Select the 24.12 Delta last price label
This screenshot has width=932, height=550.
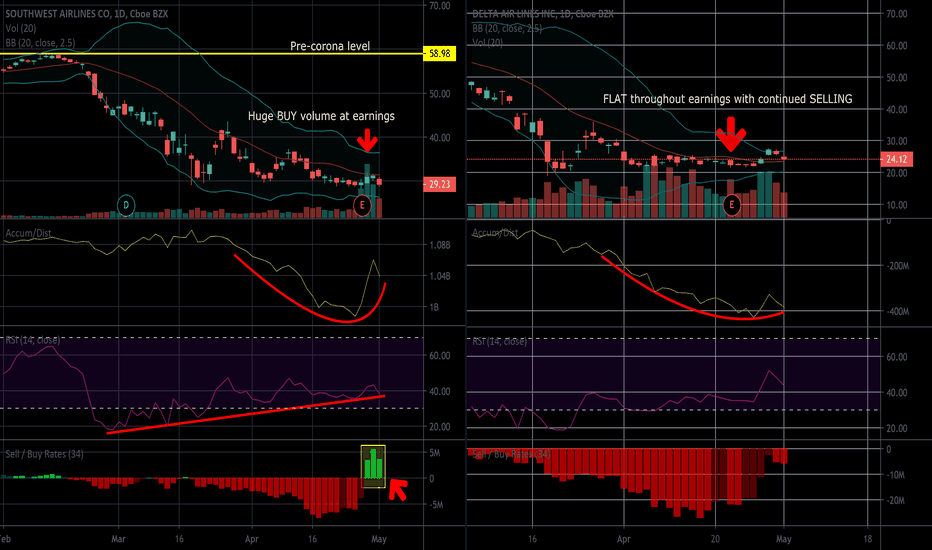896,159
